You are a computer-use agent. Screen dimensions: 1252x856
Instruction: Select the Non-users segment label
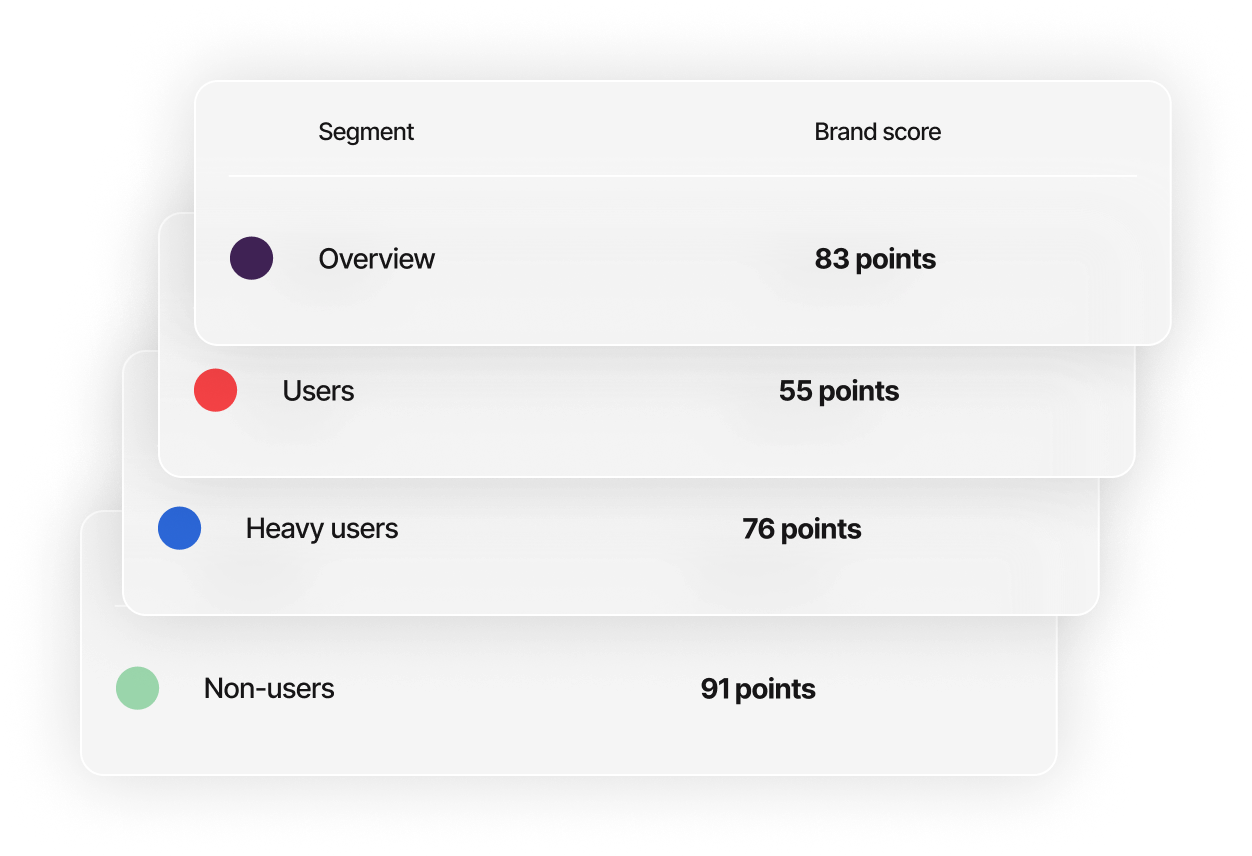(x=269, y=688)
